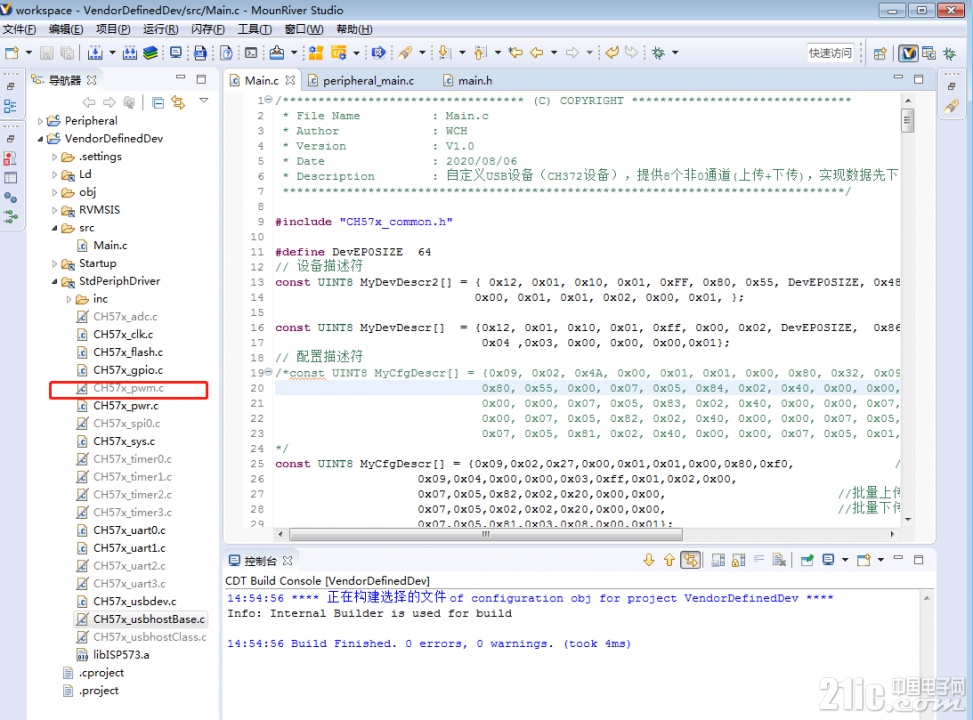The height and width of the screenshot is (720, 973).
Task: Collapse the VendorDefinedDev project node
Action: pyautogui.click(x=40, y=139)
